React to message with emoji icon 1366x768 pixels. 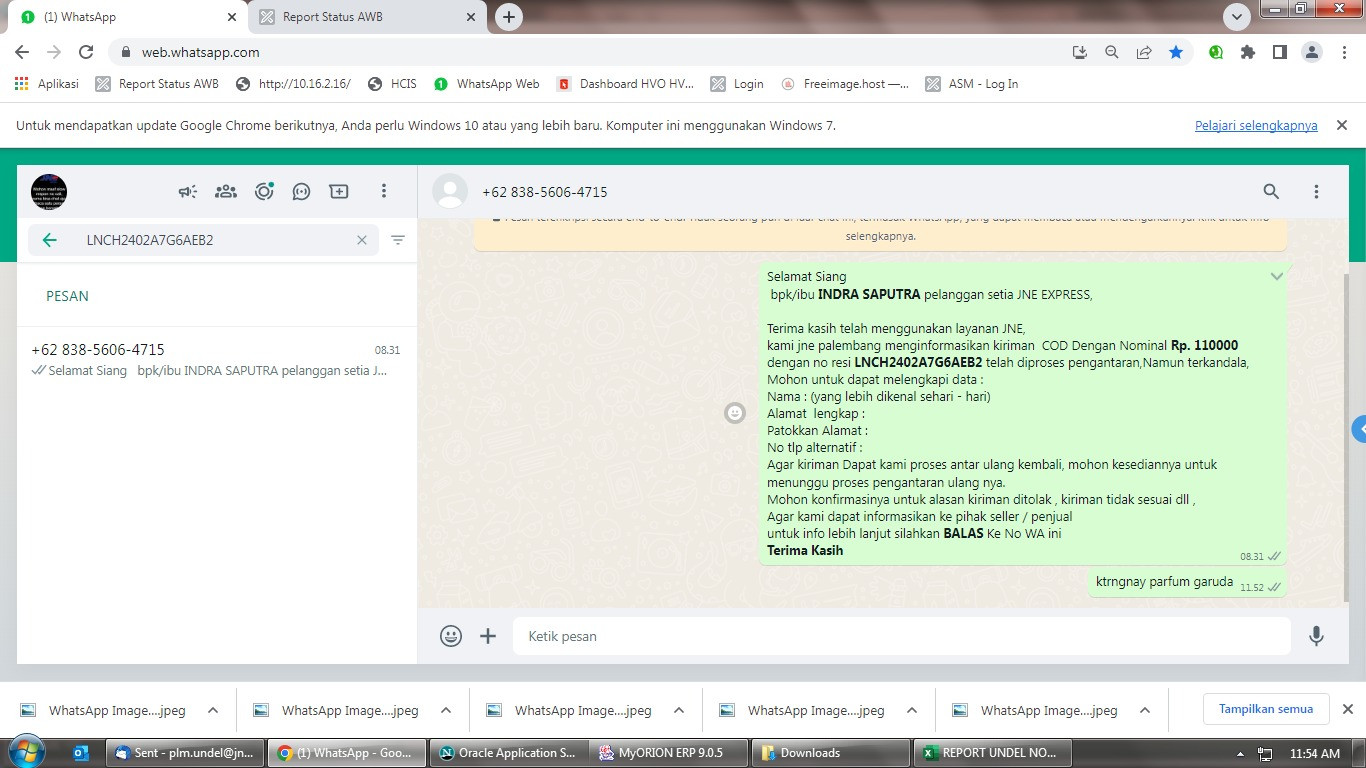pyautogui.click(x=735, y=413)
